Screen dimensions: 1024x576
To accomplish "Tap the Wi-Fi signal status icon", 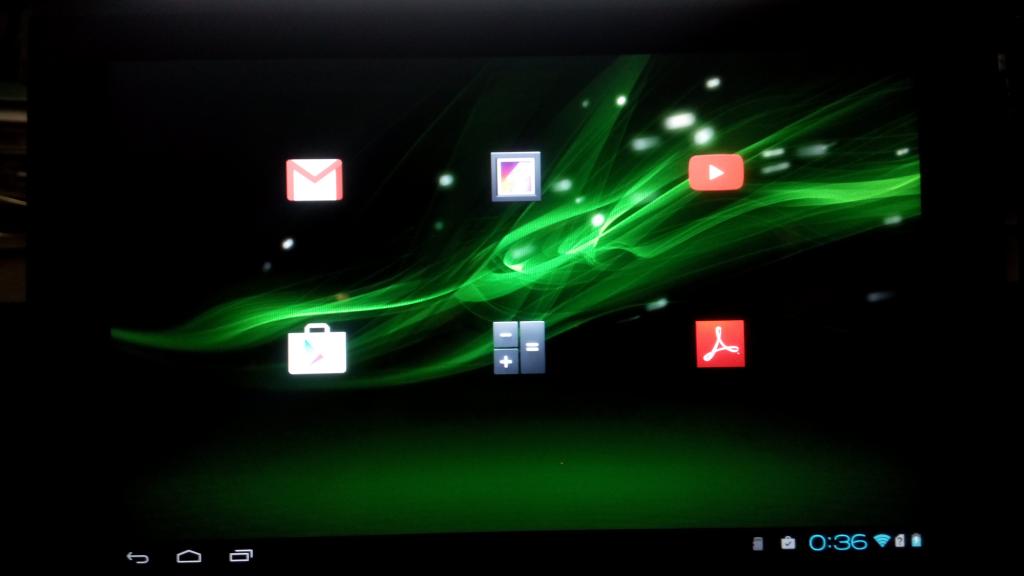I will [882, 540].
